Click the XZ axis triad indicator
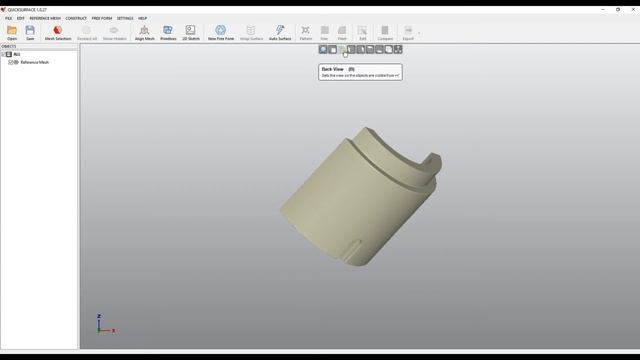This screenshot has width=640, height=360. 106,324
